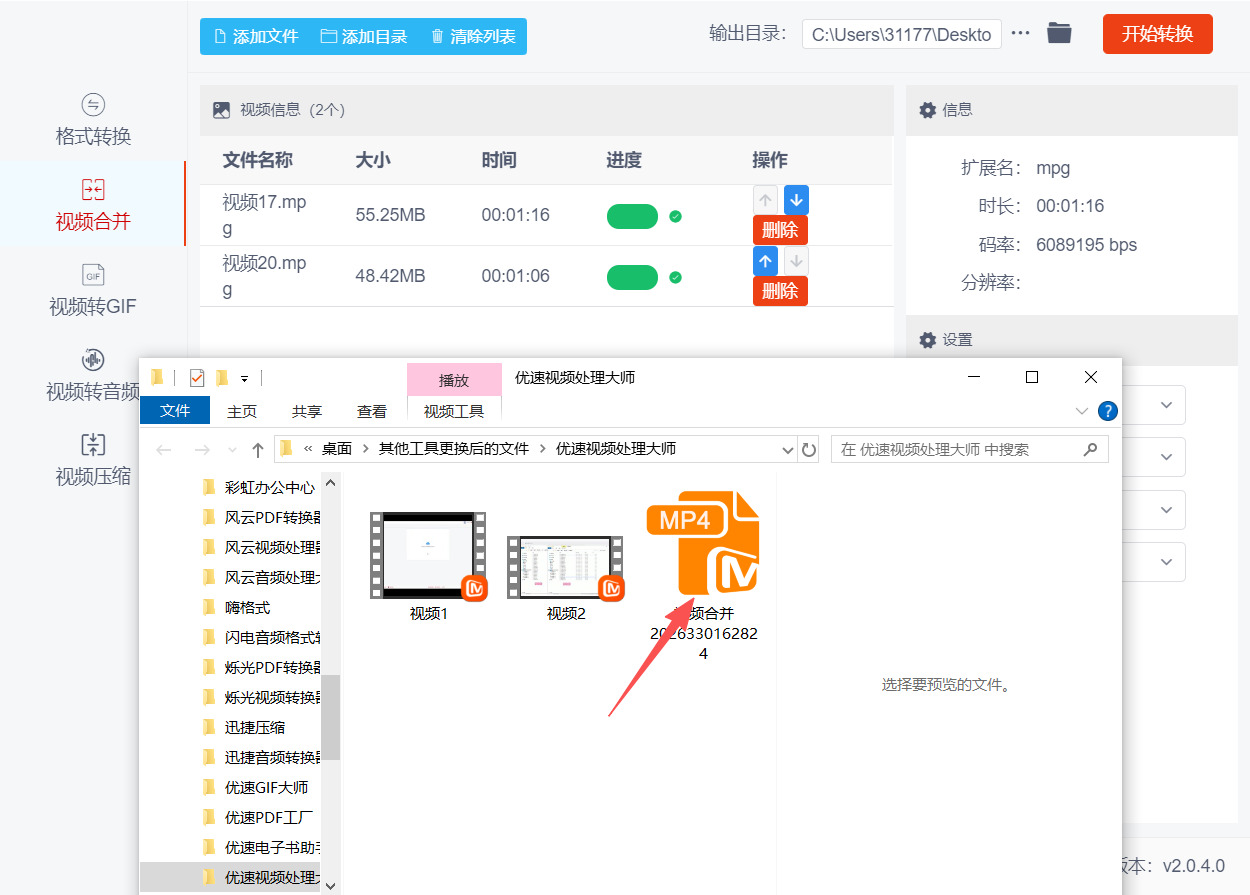Click the Explorer forward arrow
Screen dimensions: 1250x895
pyautogui.click(x=201, y=450)
